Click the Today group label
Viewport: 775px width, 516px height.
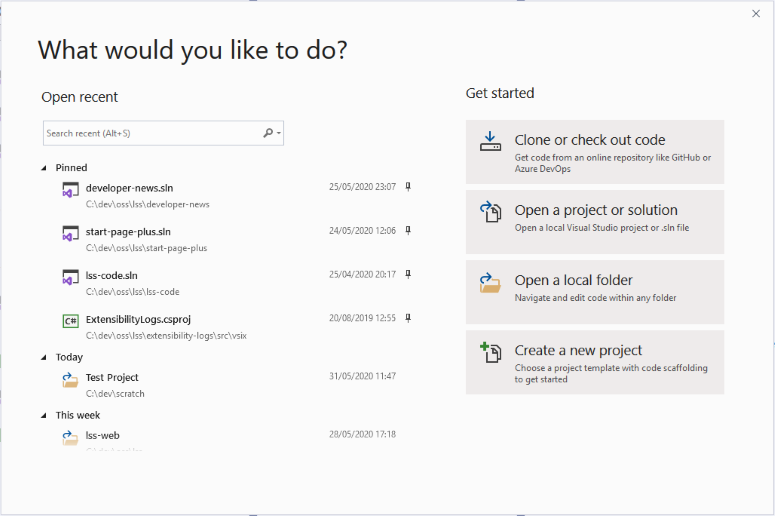[x=69, y=357]
